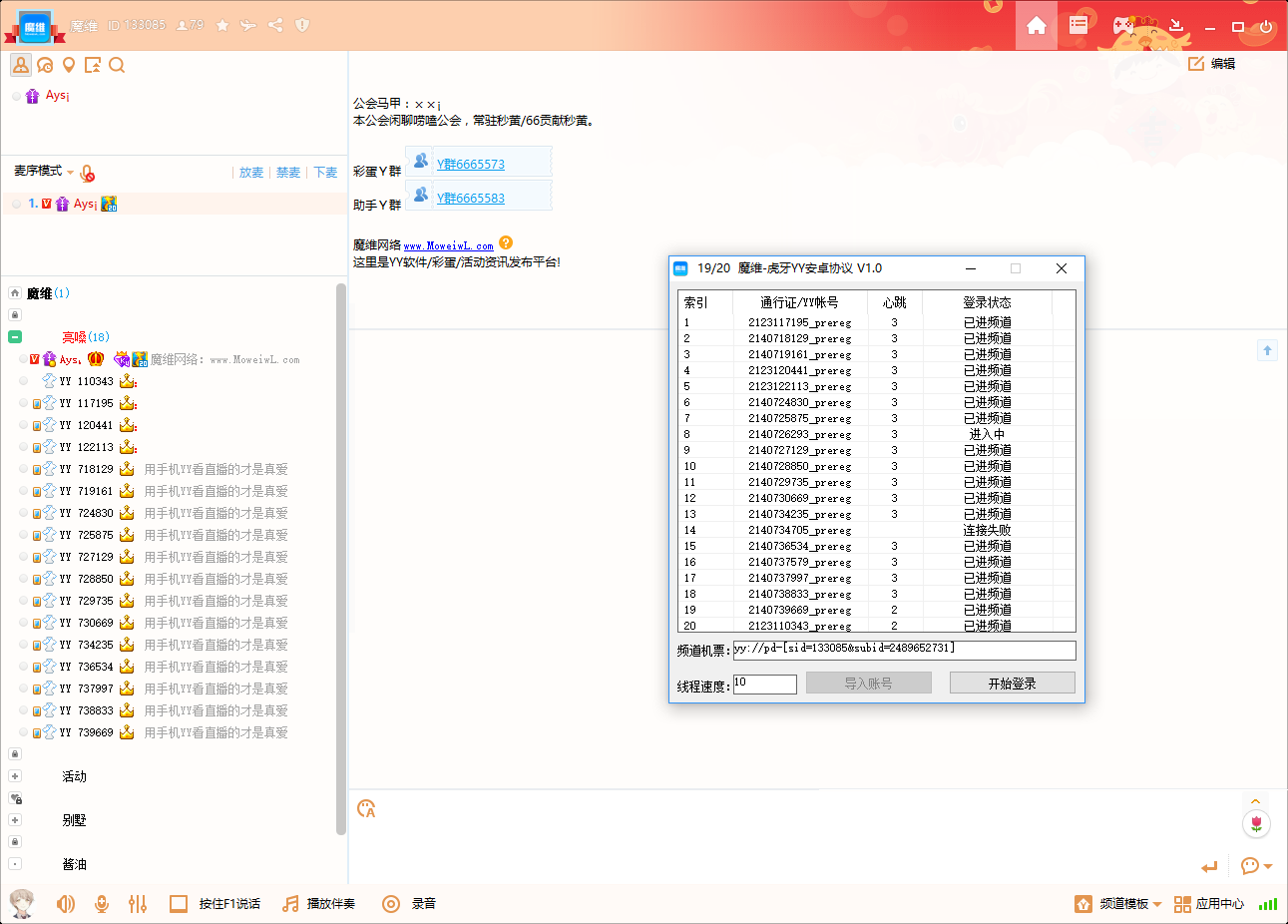Expand the small arrow above the flower icon
This screenshot has height=924, width=1288.
(1256, 801)
